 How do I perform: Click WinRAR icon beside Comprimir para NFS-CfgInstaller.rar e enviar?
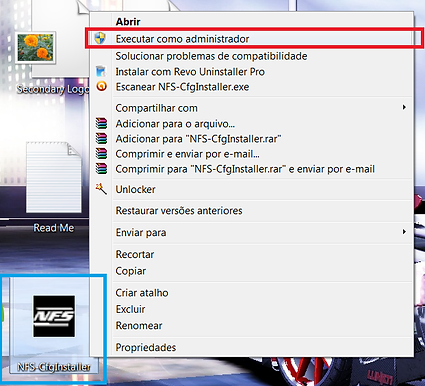(101, 169)
